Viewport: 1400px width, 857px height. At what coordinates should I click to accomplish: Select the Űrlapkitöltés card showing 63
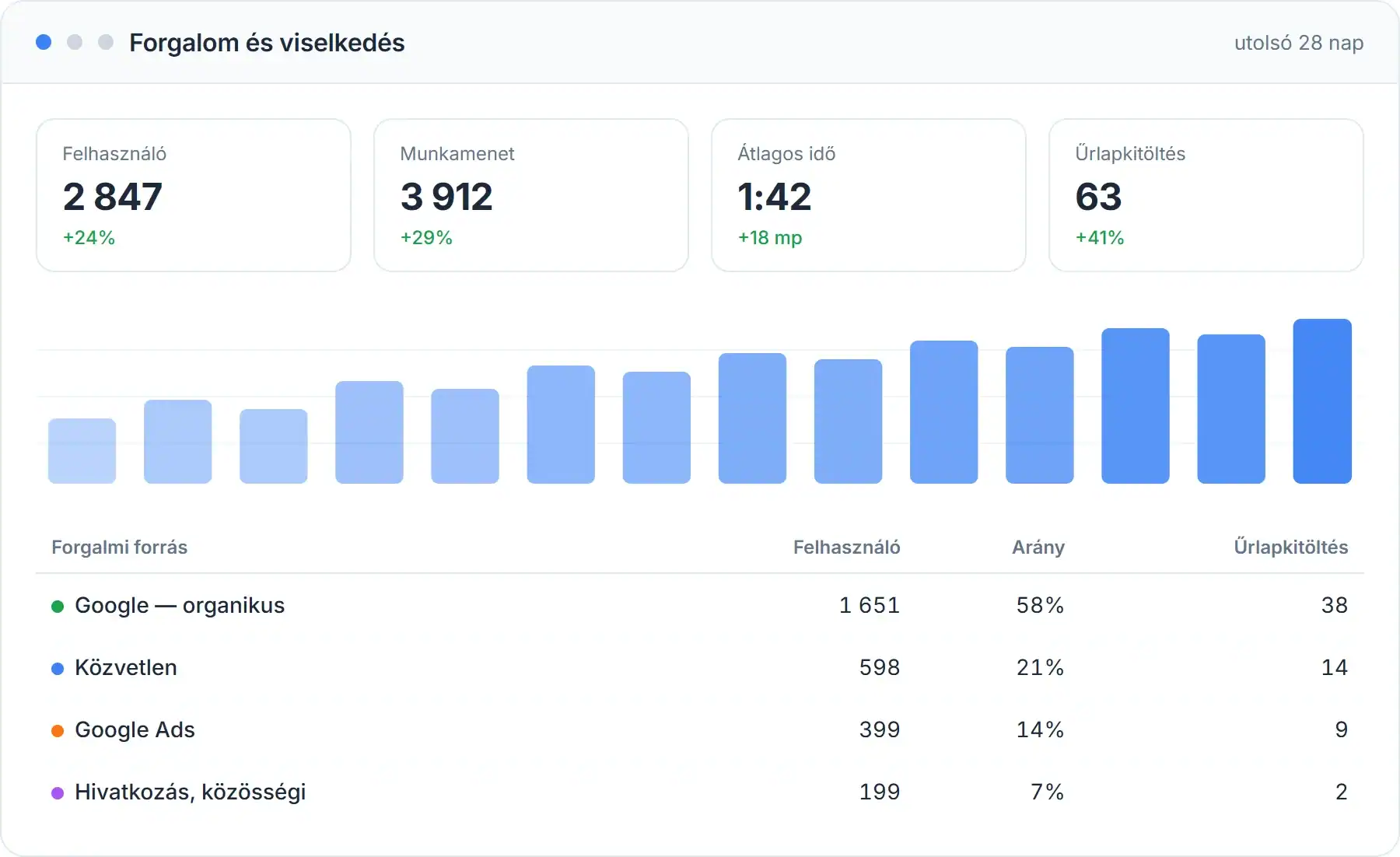[x=1206, y=195]
